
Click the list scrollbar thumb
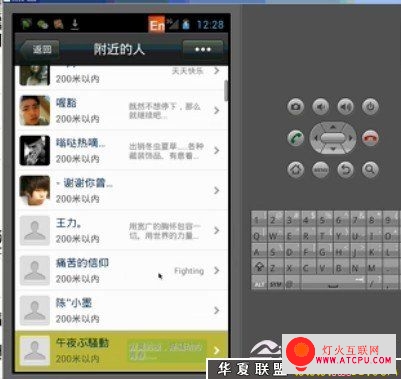coord(226,91)
